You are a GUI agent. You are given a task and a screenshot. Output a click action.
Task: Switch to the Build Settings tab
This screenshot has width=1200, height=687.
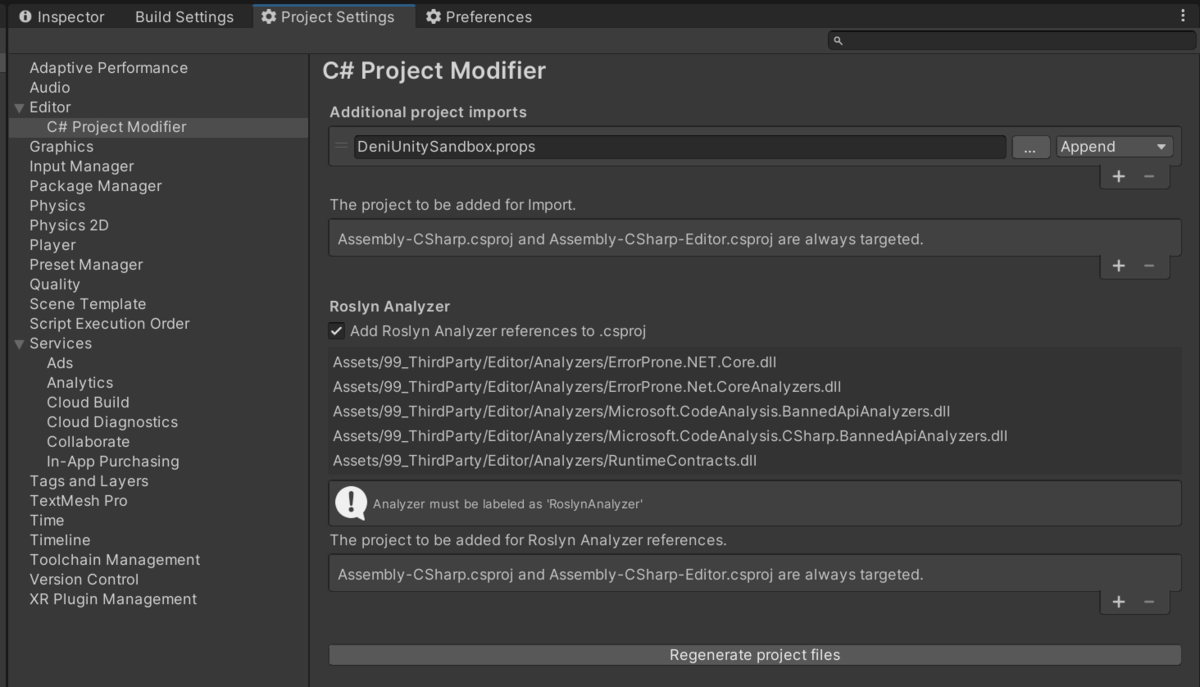(184, 17)
